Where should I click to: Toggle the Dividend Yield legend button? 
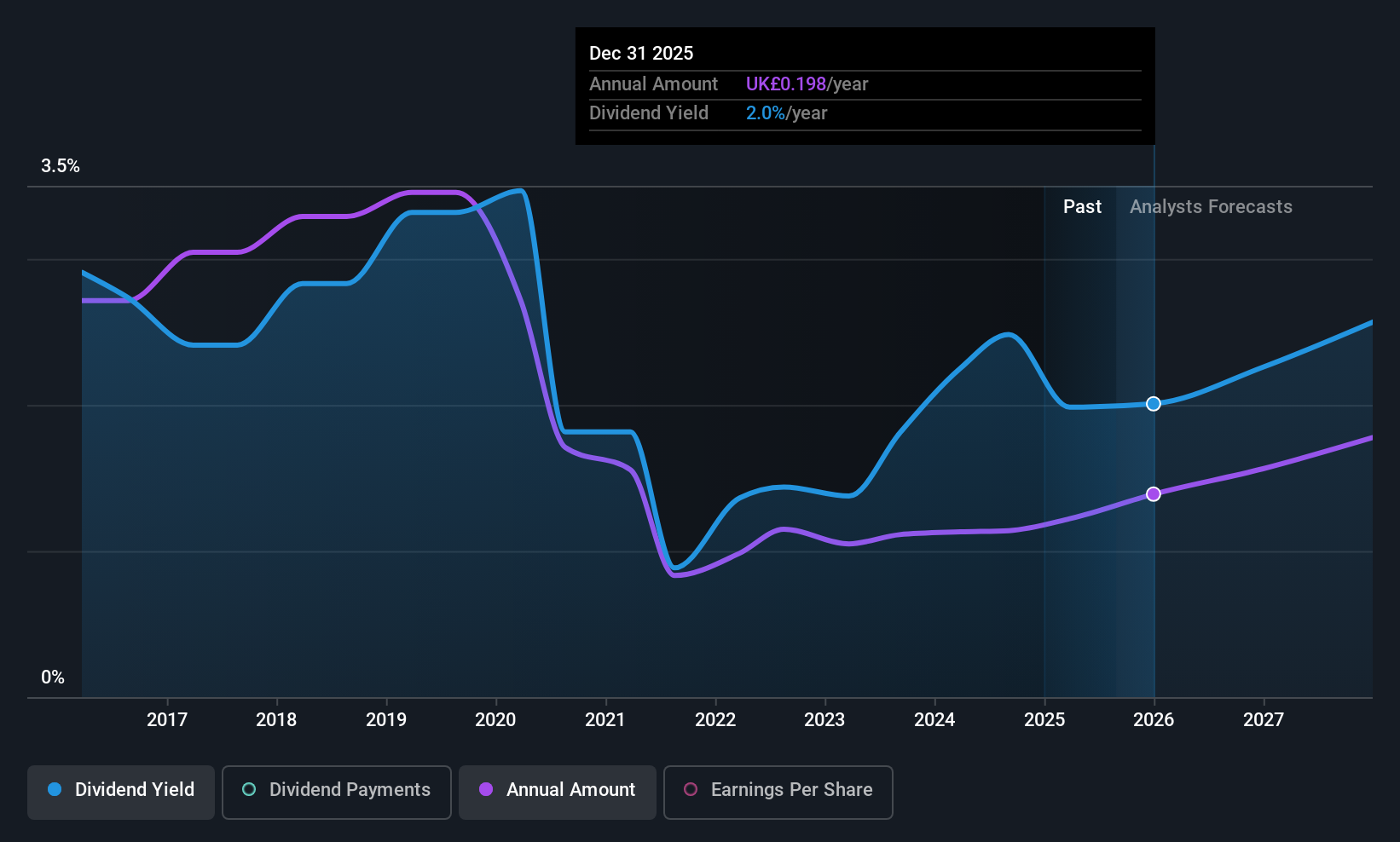121,792
